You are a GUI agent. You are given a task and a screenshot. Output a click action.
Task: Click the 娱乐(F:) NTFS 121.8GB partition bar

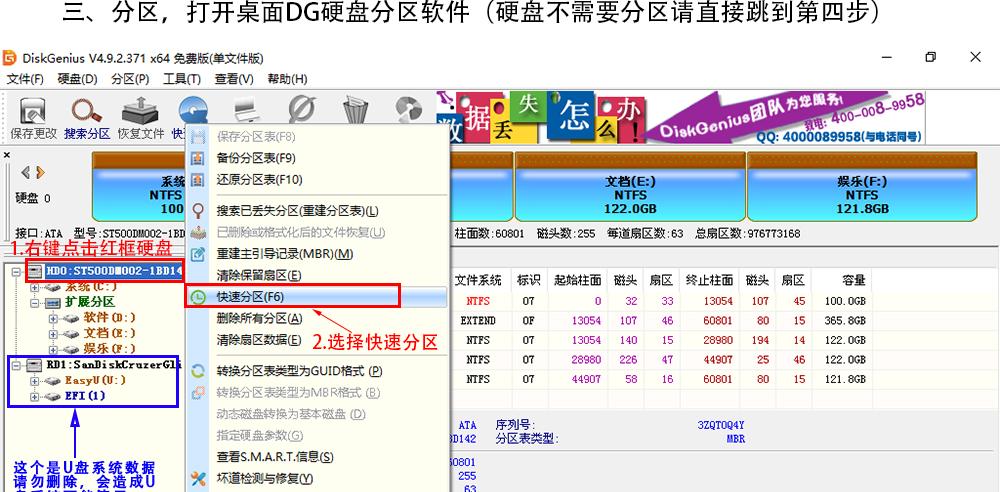coord(862,187)
